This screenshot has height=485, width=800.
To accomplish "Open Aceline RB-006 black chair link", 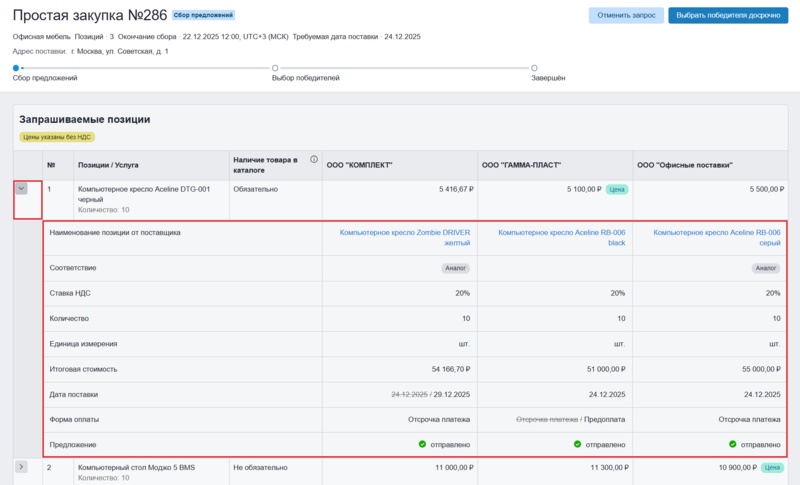I will [x=561, y=237].
